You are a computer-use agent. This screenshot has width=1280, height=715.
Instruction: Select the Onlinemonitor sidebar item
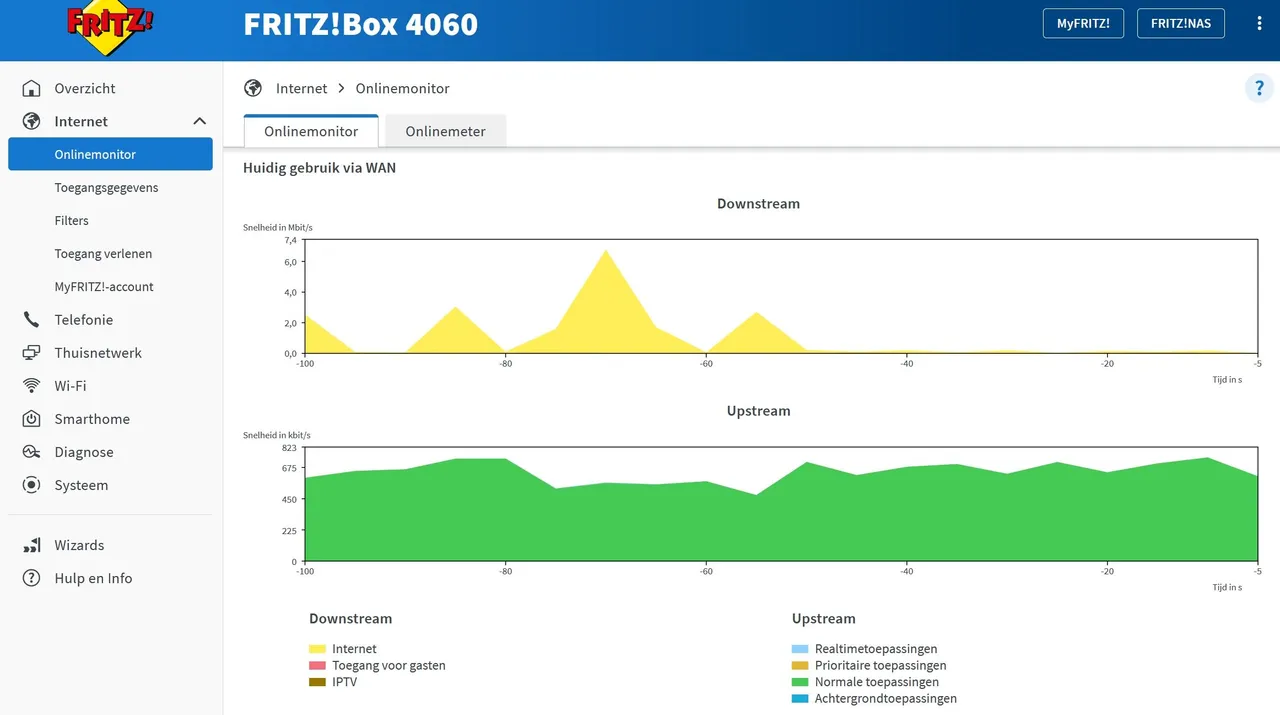(110, 154)
